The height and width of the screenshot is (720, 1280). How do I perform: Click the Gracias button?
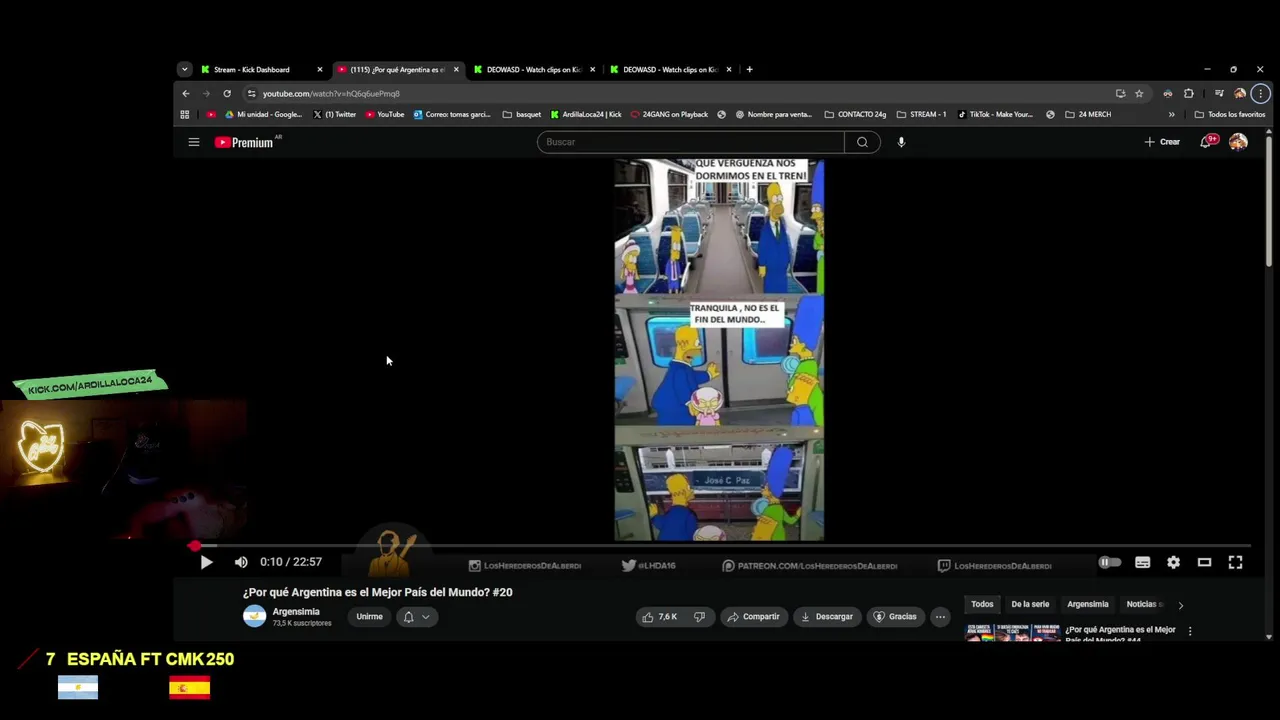tap(895, 617)
